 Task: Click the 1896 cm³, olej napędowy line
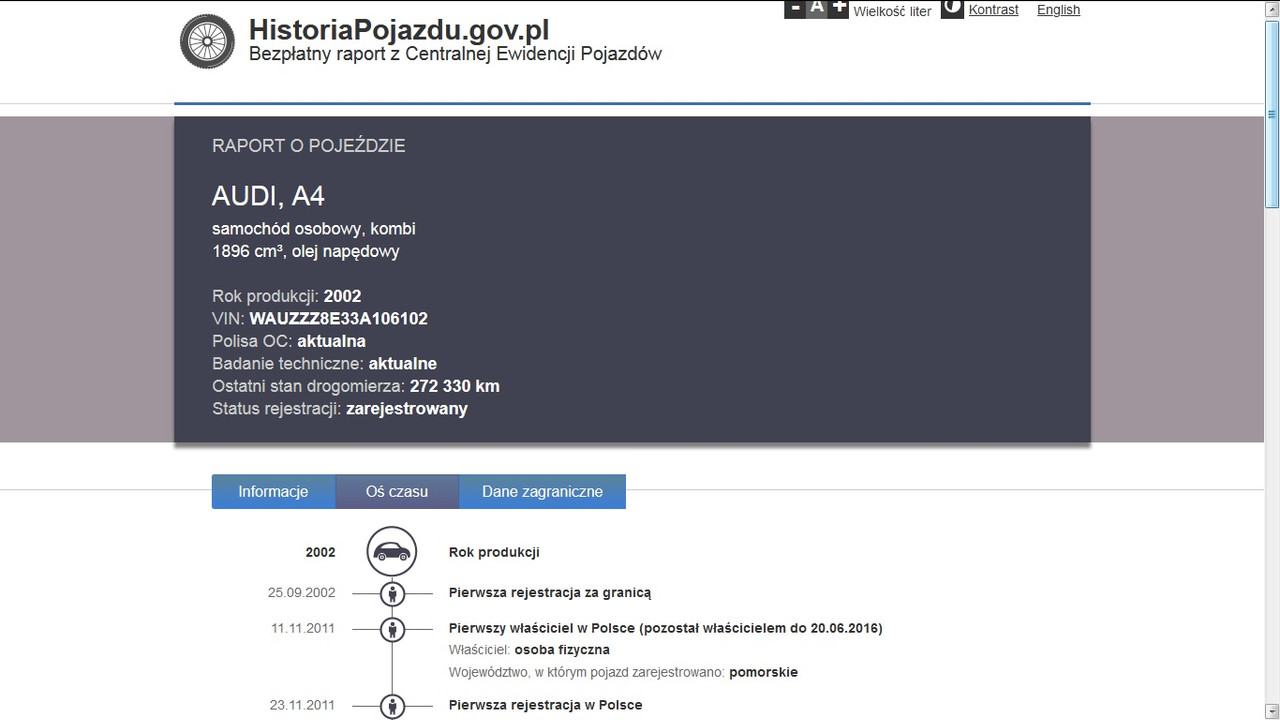[x=306, y=251]
